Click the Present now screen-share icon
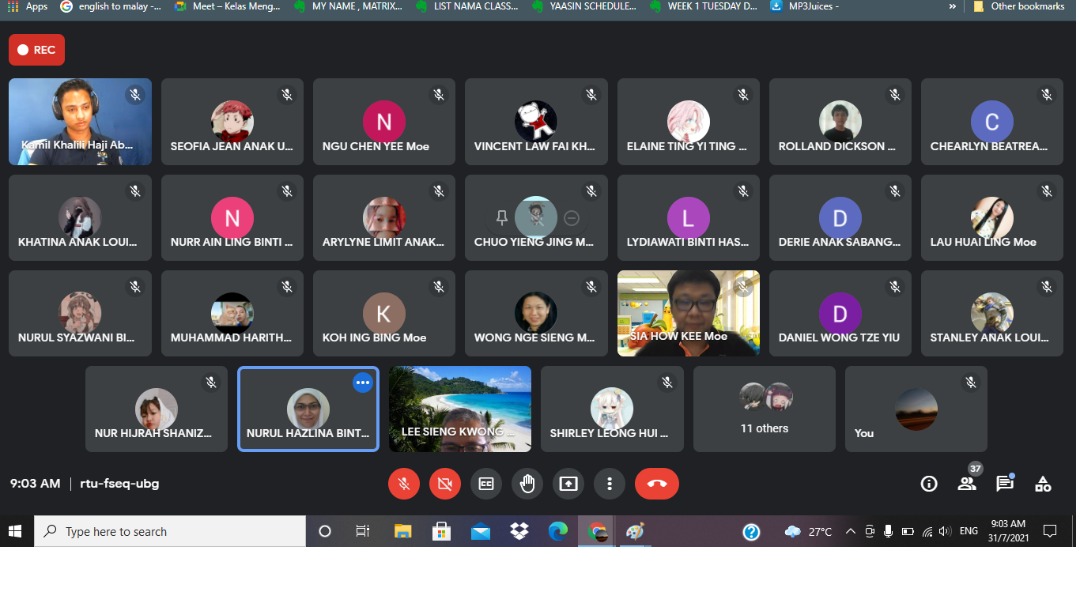 [x=568, y=484]
